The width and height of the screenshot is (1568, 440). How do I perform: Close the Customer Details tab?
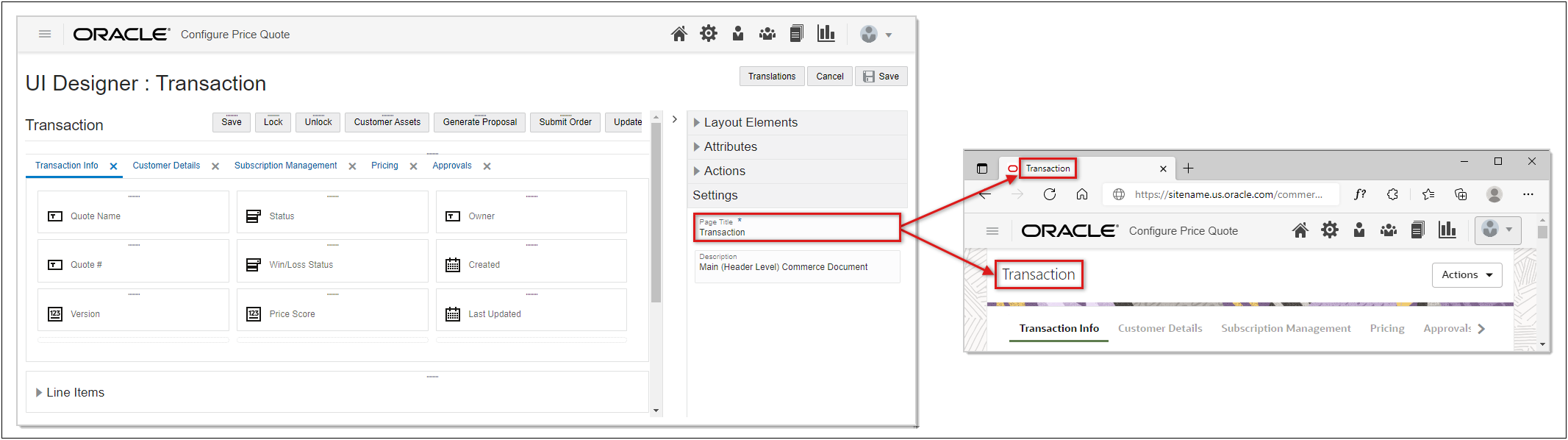pos(215,166)
